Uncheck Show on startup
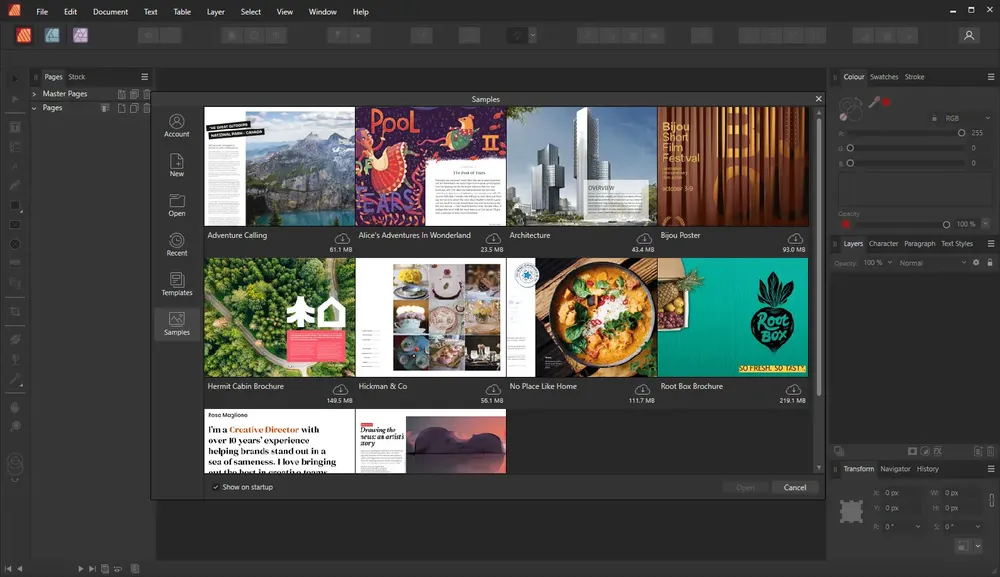Image resolution: width=1000 pixels, height=577 pixels. [x=216, y=487]
